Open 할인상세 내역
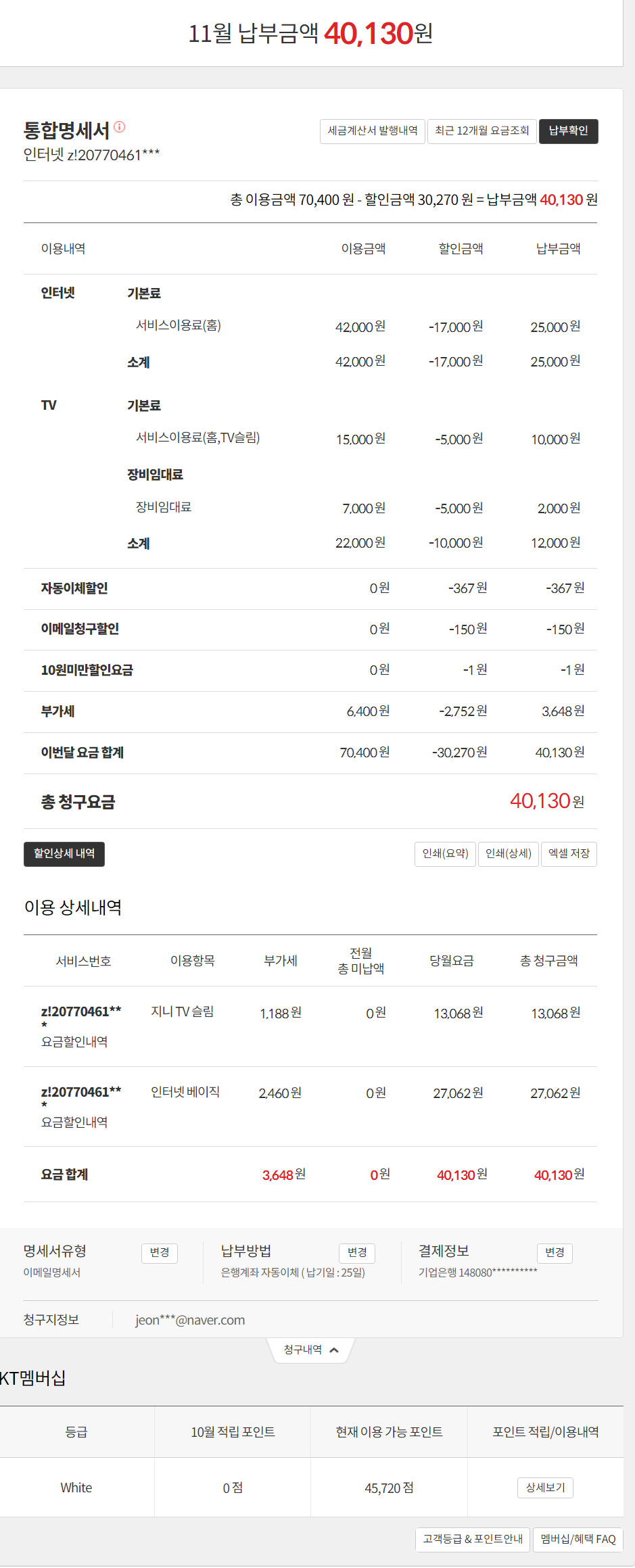 coord(64,854)
